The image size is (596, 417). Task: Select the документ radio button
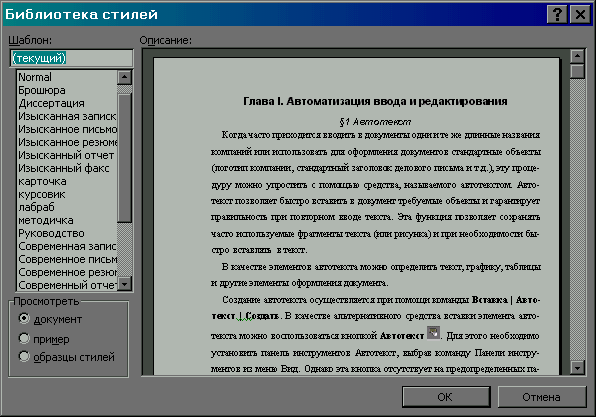coord(24,318)
